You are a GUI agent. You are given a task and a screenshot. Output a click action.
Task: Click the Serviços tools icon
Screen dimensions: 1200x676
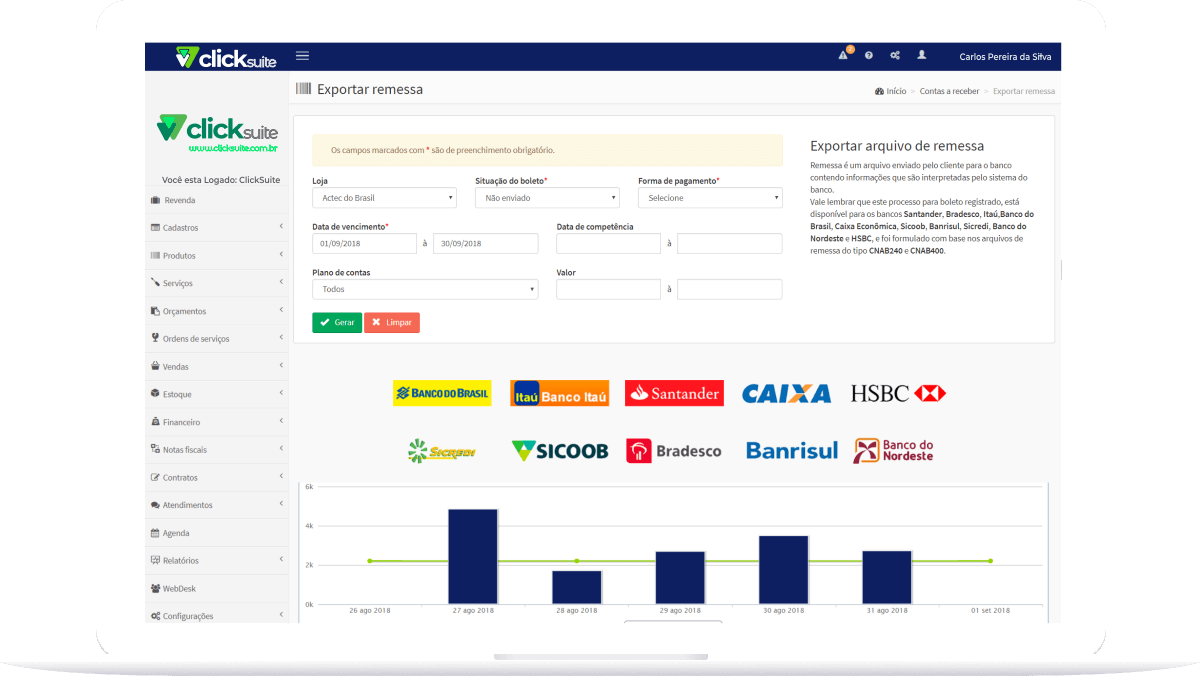pos(155,283)
